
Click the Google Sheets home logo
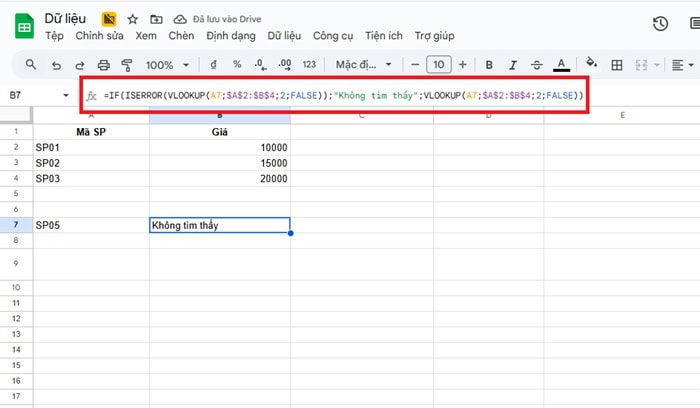point(22,26)
